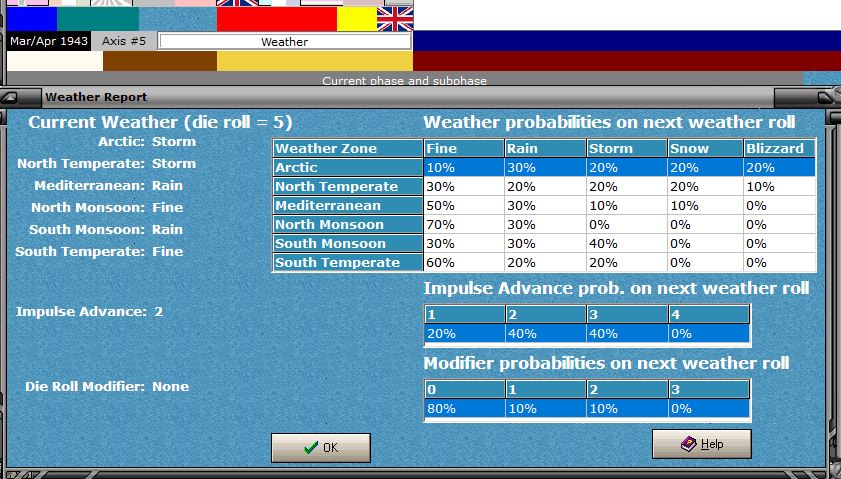Click Modifier probabilities column header 3
841x479 pixels.
pos(709,389)
